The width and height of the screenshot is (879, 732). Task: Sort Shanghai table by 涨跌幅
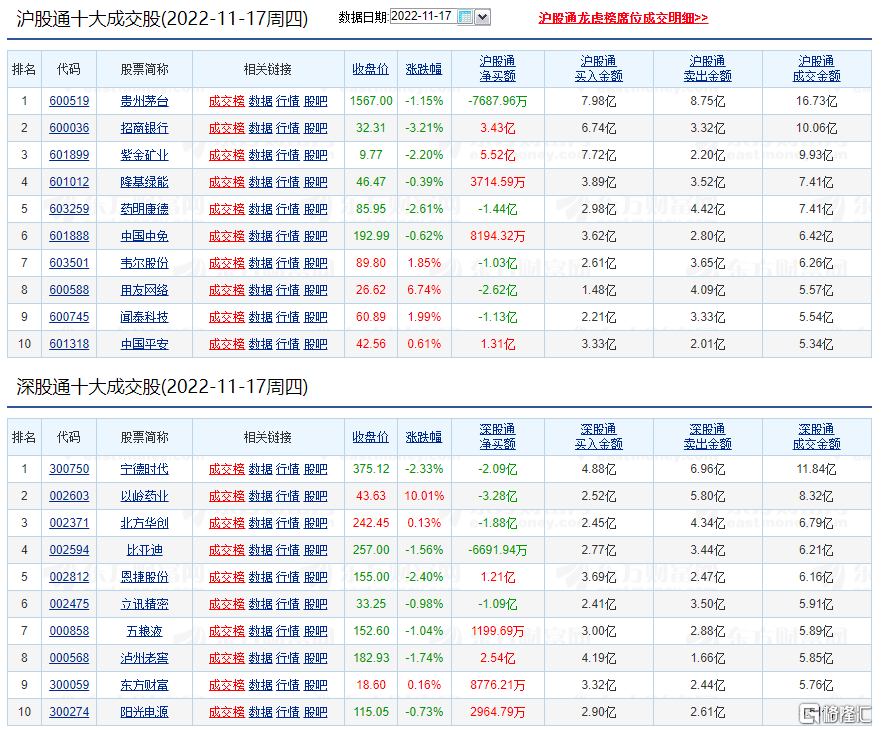[x=424, y=69]
